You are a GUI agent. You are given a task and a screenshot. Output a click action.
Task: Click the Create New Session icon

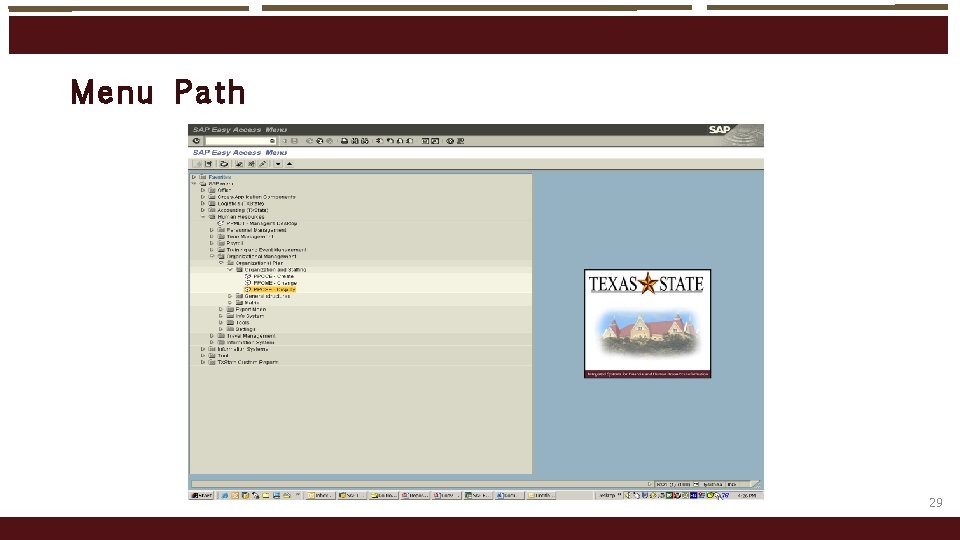425,141
